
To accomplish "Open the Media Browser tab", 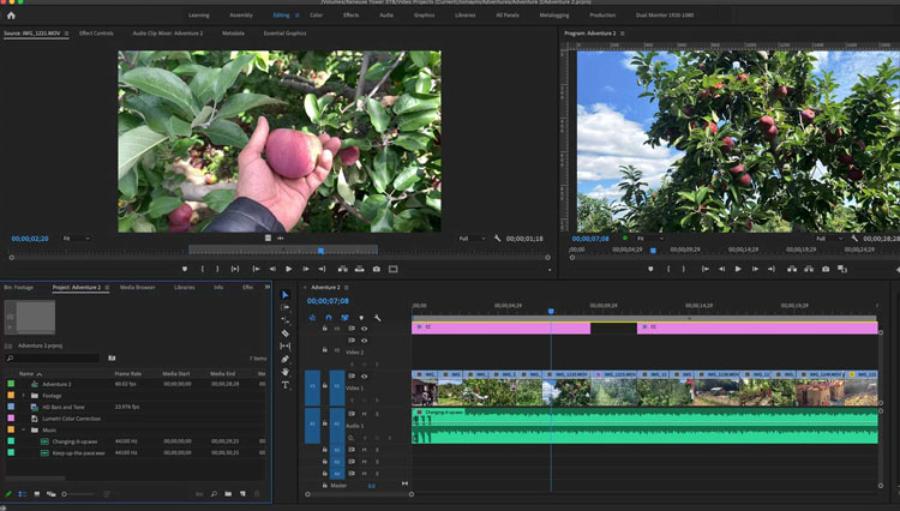I will coord(138,287).
